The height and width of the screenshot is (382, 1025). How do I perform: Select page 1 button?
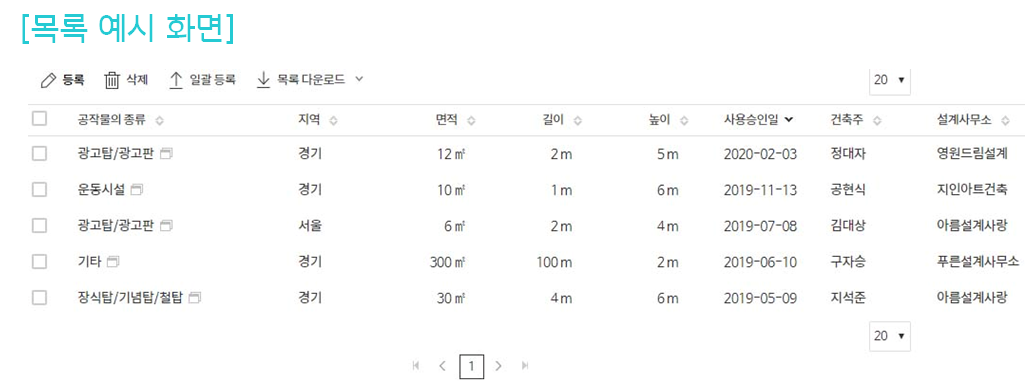tap(471, 367)
